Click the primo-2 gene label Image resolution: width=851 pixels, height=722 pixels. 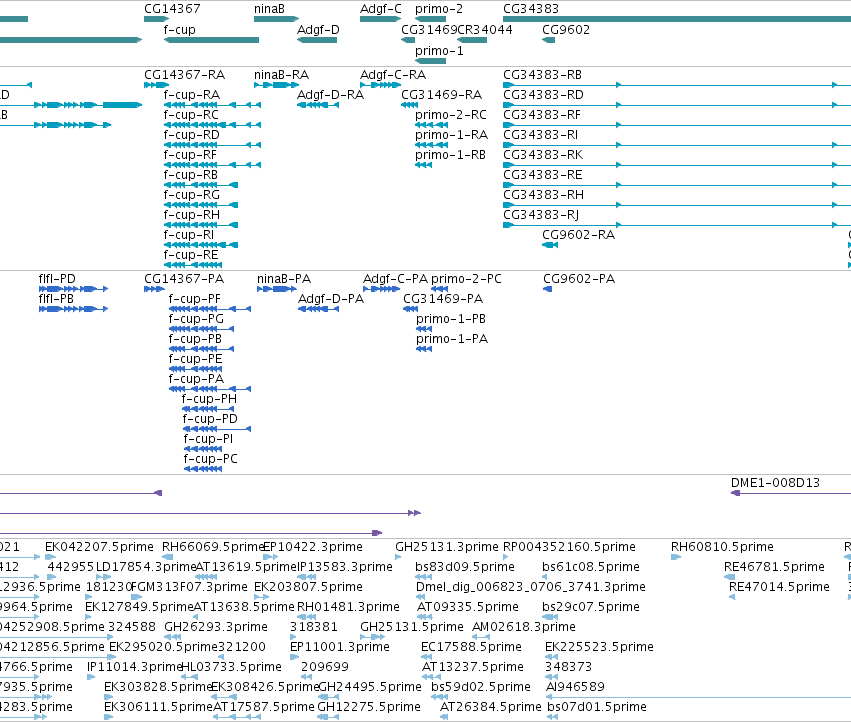439,9
